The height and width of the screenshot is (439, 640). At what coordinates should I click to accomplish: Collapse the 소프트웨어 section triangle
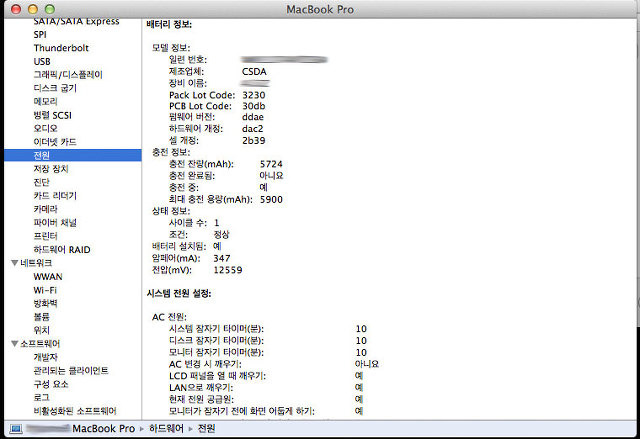pyautogui.click(x=15, y=344)
